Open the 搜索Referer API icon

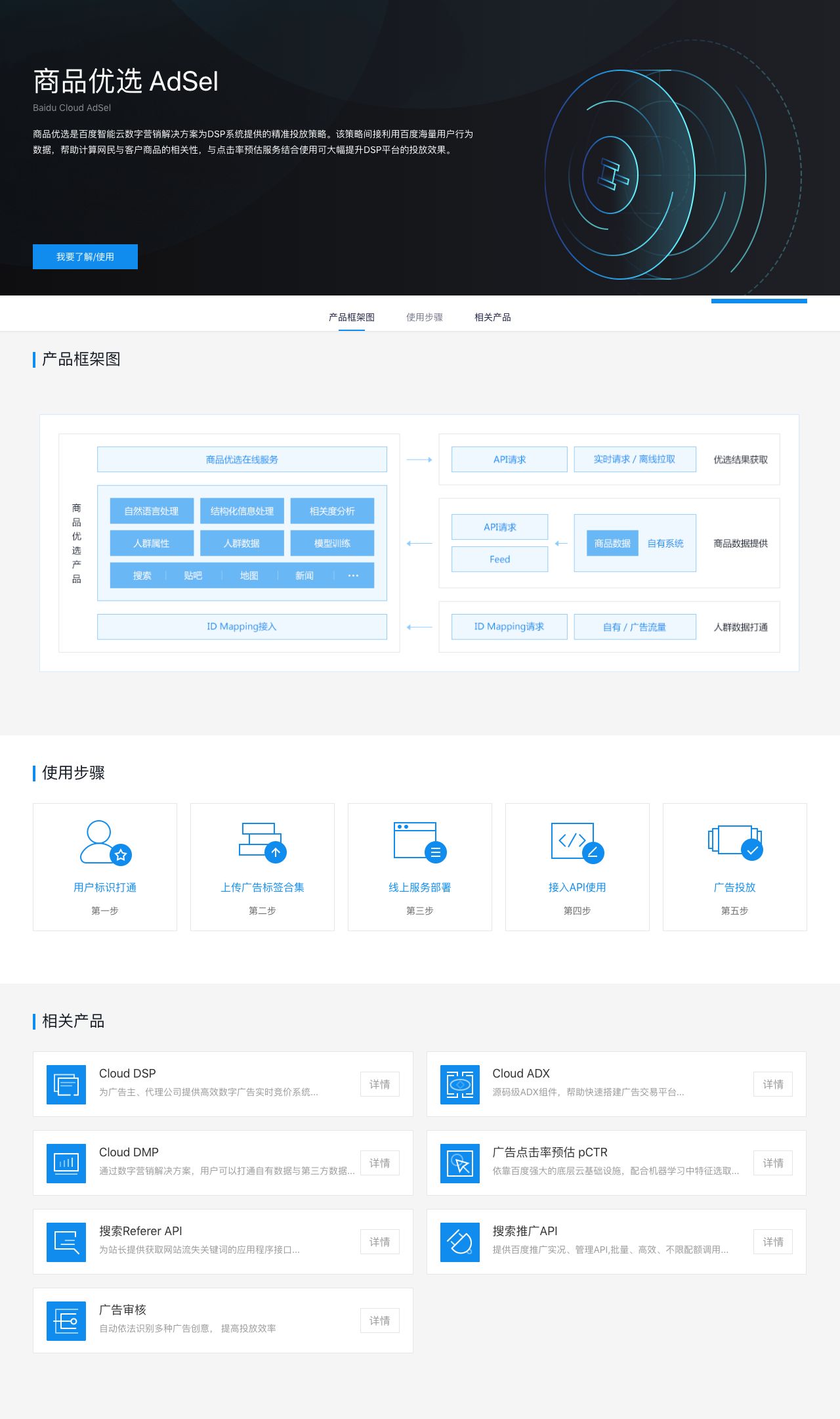click(x=66, y=1242)
